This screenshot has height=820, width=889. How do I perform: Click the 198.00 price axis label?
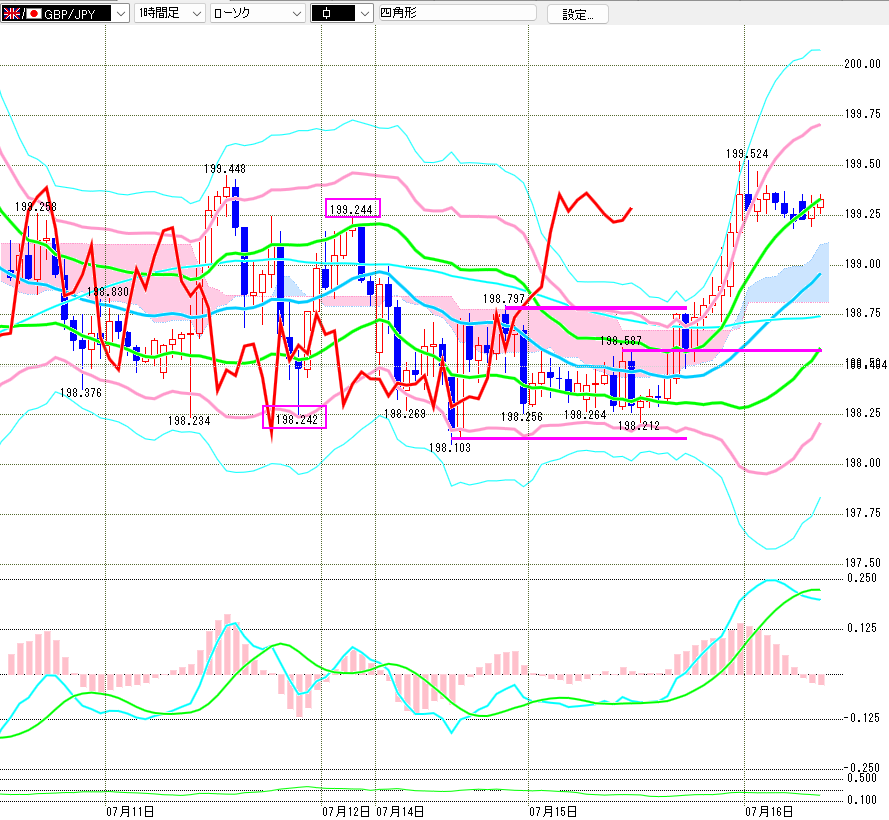click(862, 463)
